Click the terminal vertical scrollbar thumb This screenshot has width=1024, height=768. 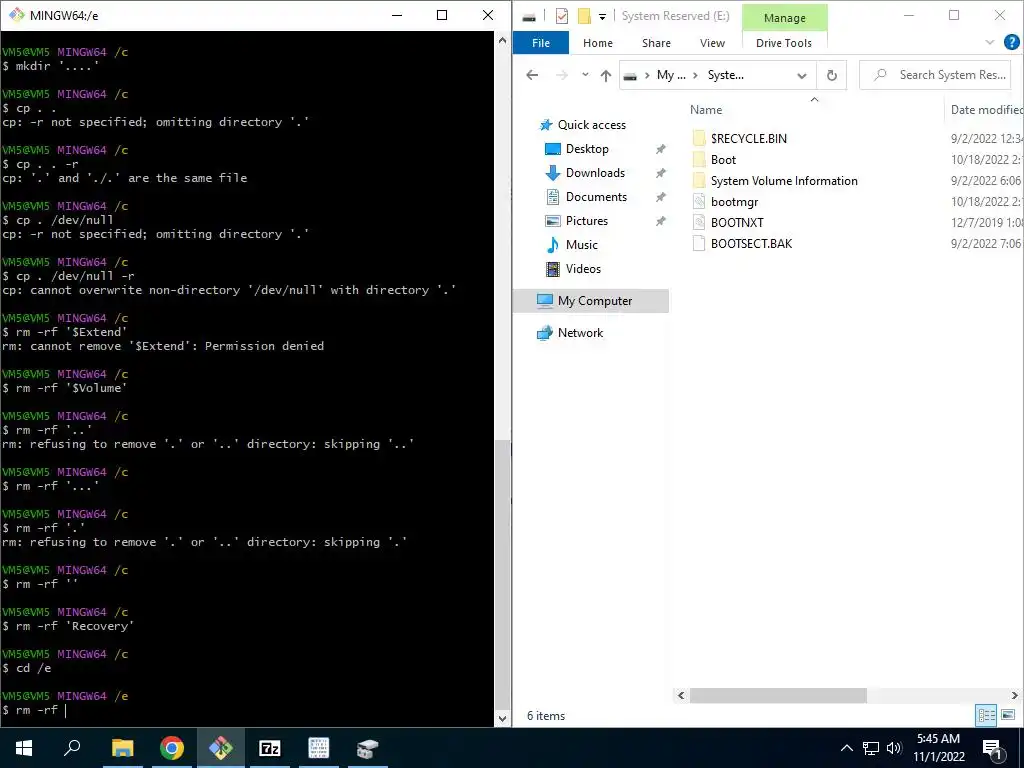tap(502, 574)
